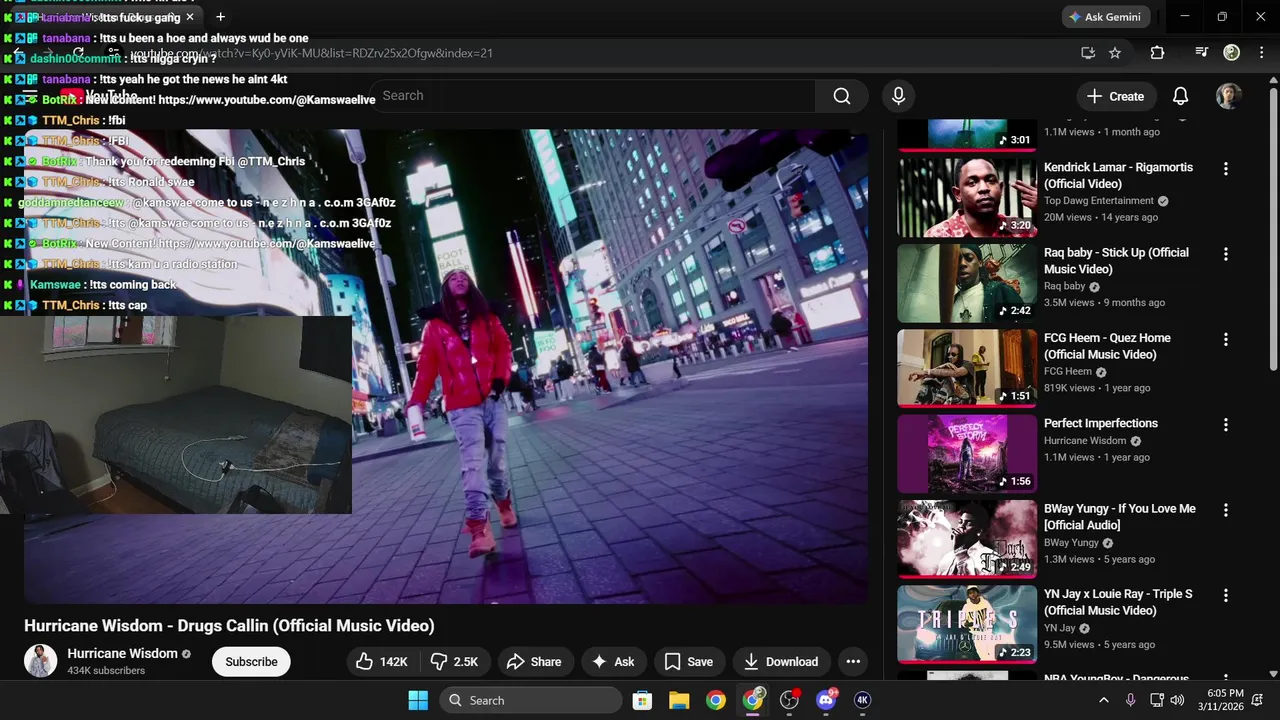Play the Raq baby Stick Up thumbnail
This screenshot has width=1280, height=720.
pos(967,283)
